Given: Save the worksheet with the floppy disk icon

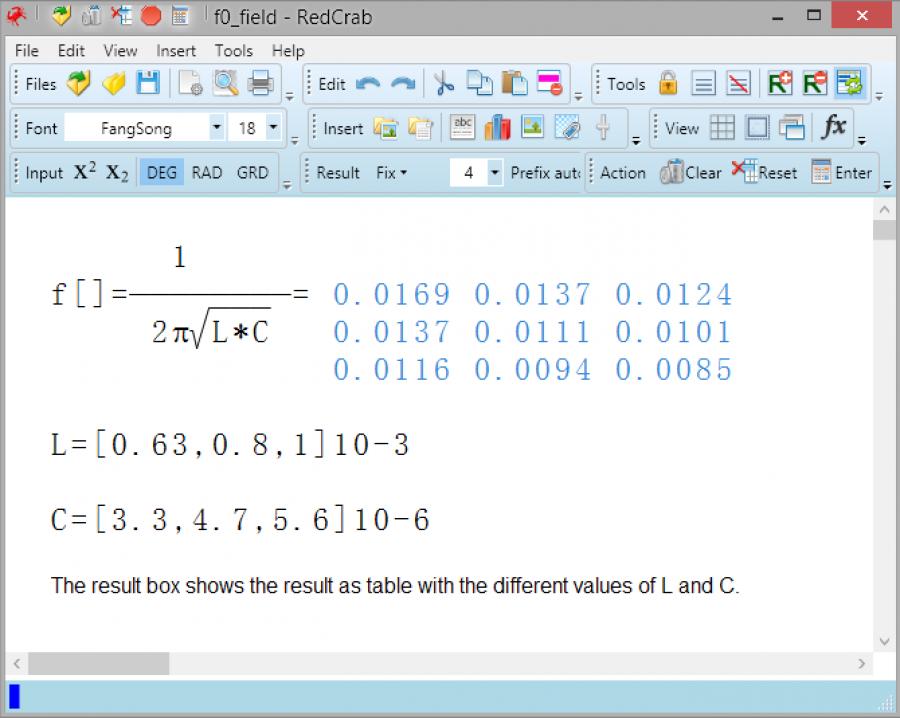Looking at the screenshot, I should point(148,84).
